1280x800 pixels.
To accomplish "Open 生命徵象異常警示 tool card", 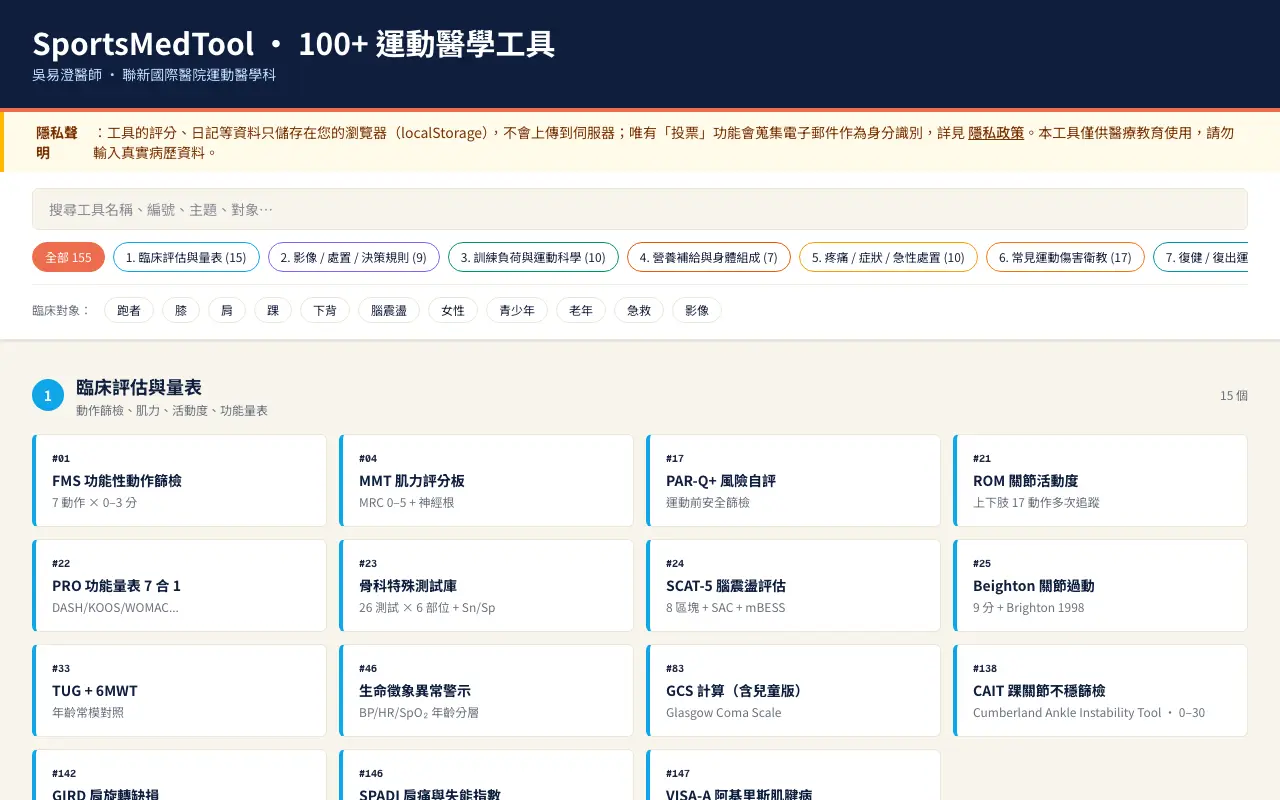I will (487, 690).
